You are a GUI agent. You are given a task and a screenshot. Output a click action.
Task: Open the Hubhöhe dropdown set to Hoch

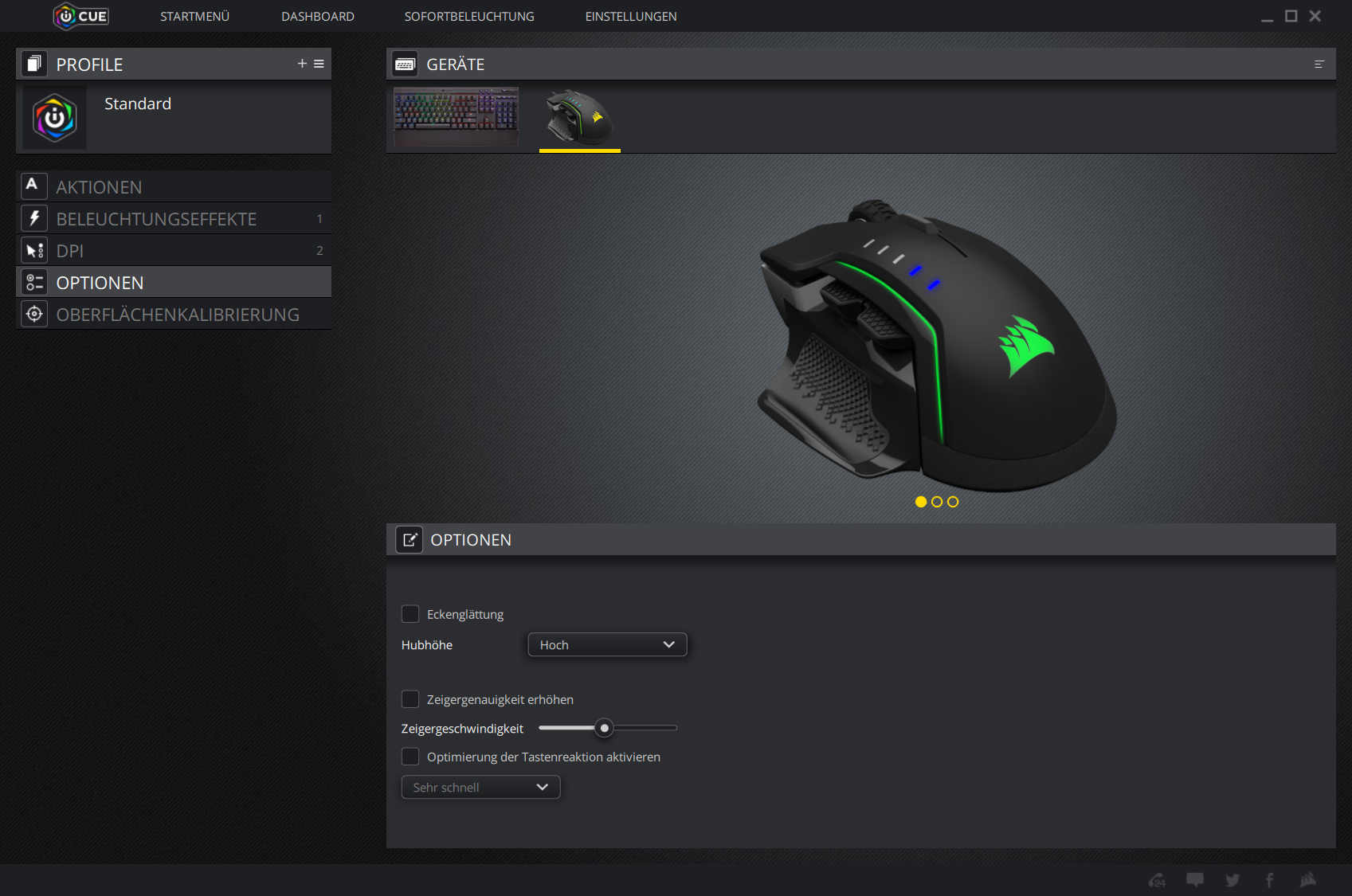[607, 645]
